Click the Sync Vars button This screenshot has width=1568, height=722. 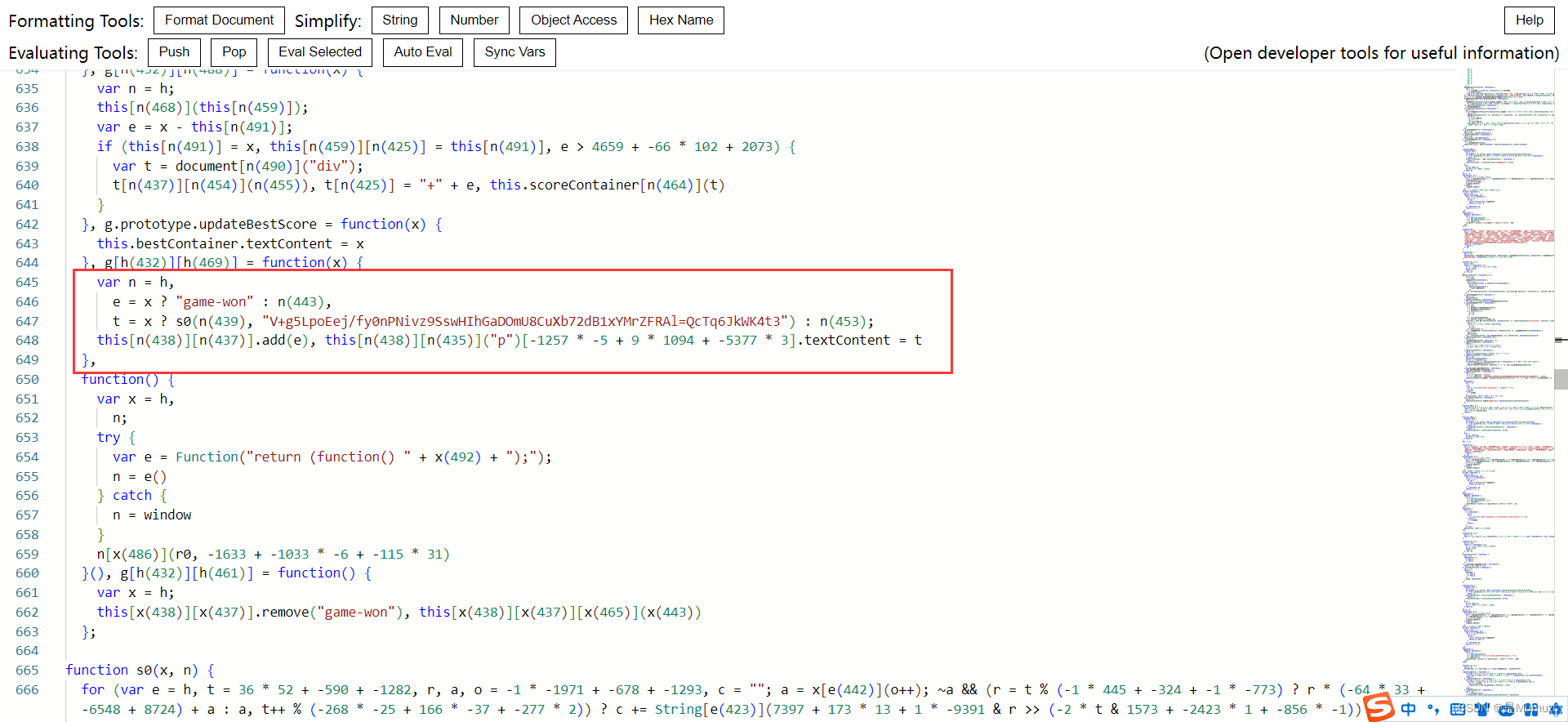(x=514, y=52)
